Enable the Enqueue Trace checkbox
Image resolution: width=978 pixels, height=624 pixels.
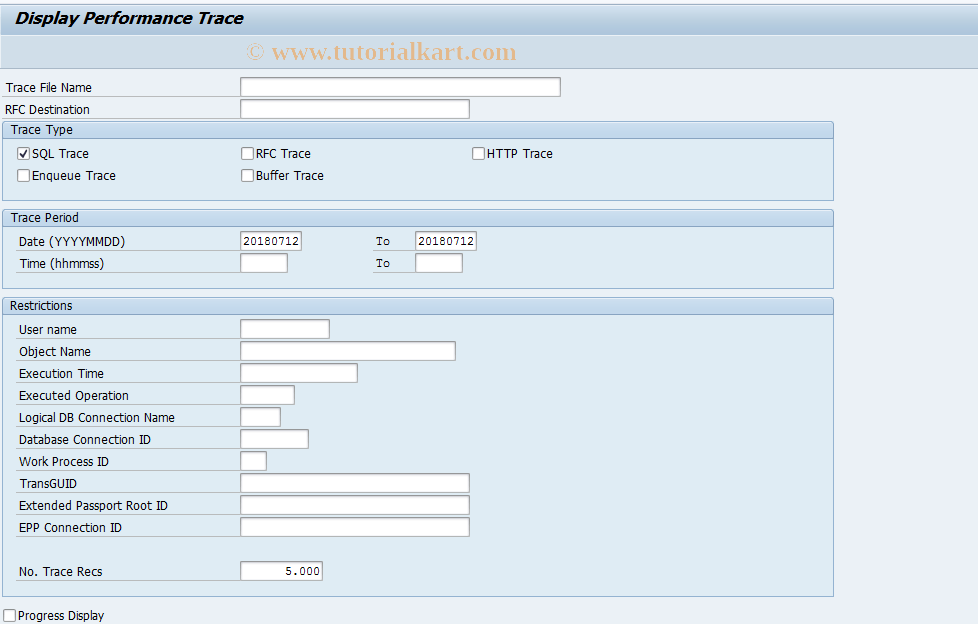(23, 175)
